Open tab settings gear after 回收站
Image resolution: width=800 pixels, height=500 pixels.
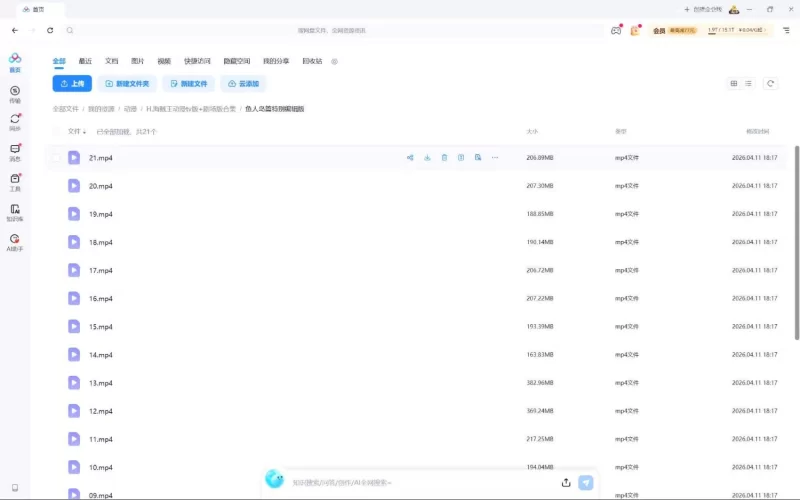[x=334, y=61]
